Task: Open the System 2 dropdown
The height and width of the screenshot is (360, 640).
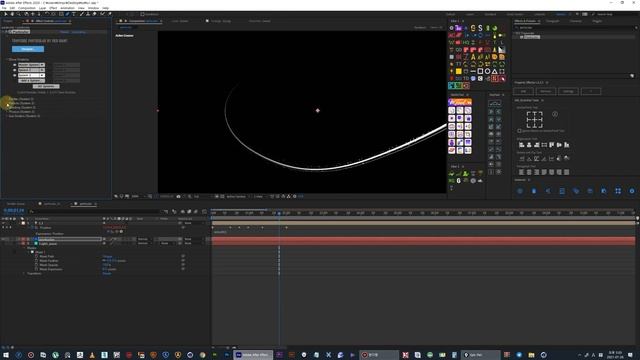Action: [31, 70]
